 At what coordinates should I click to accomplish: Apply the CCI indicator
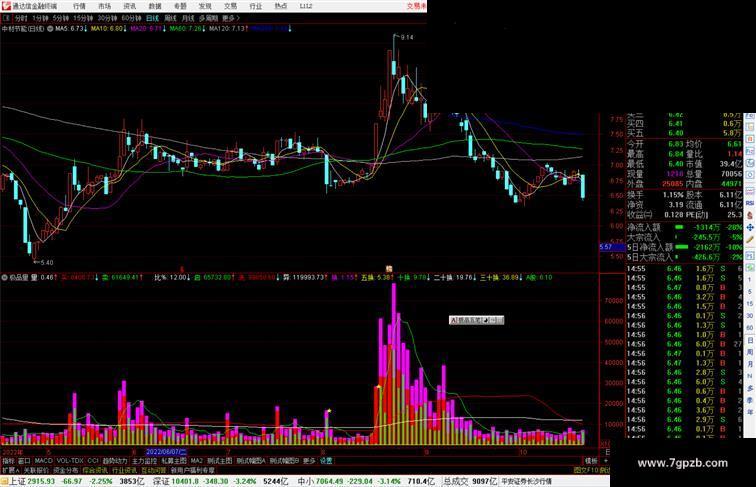tap(93, 461)
